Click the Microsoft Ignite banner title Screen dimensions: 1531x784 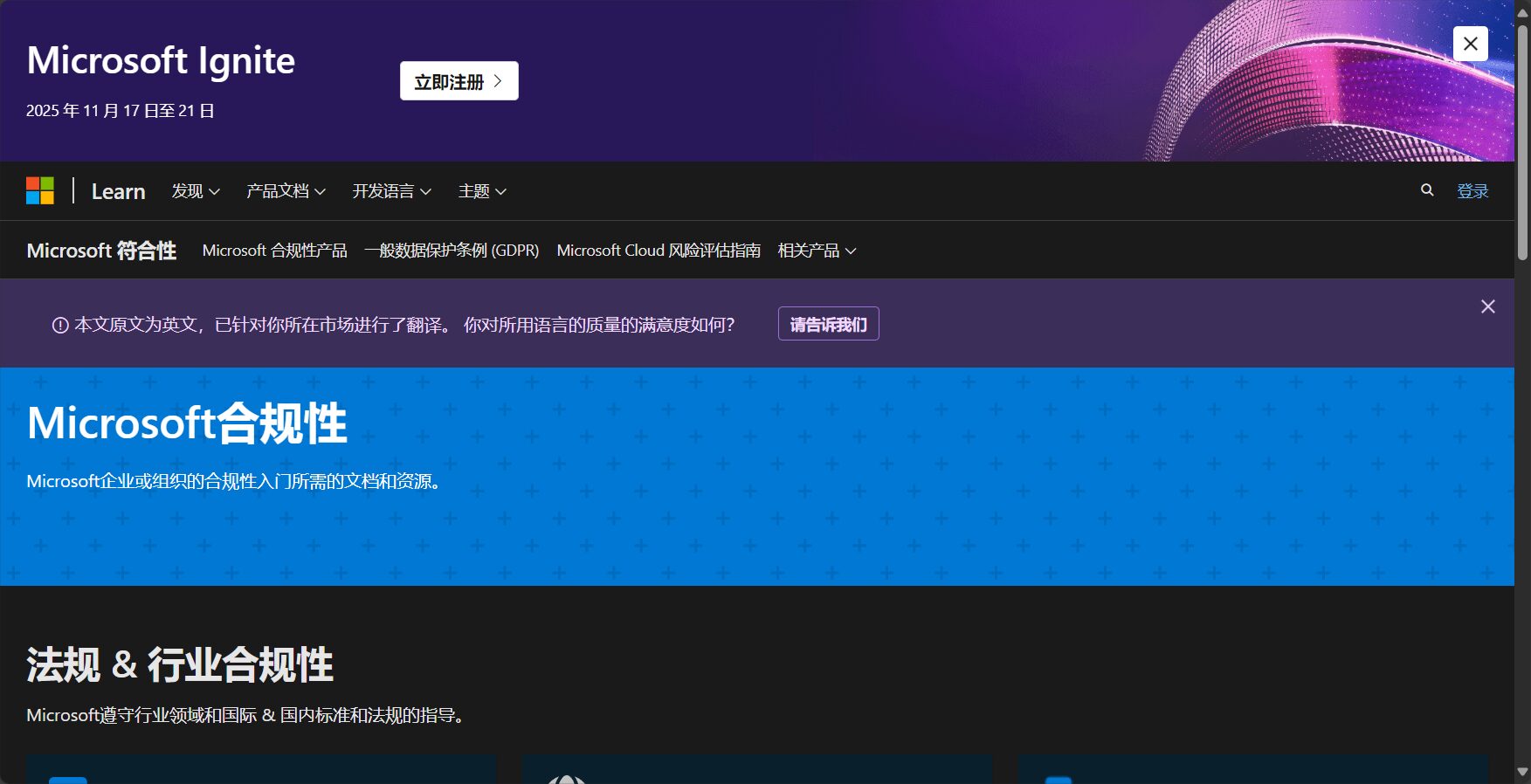(161, 60)
